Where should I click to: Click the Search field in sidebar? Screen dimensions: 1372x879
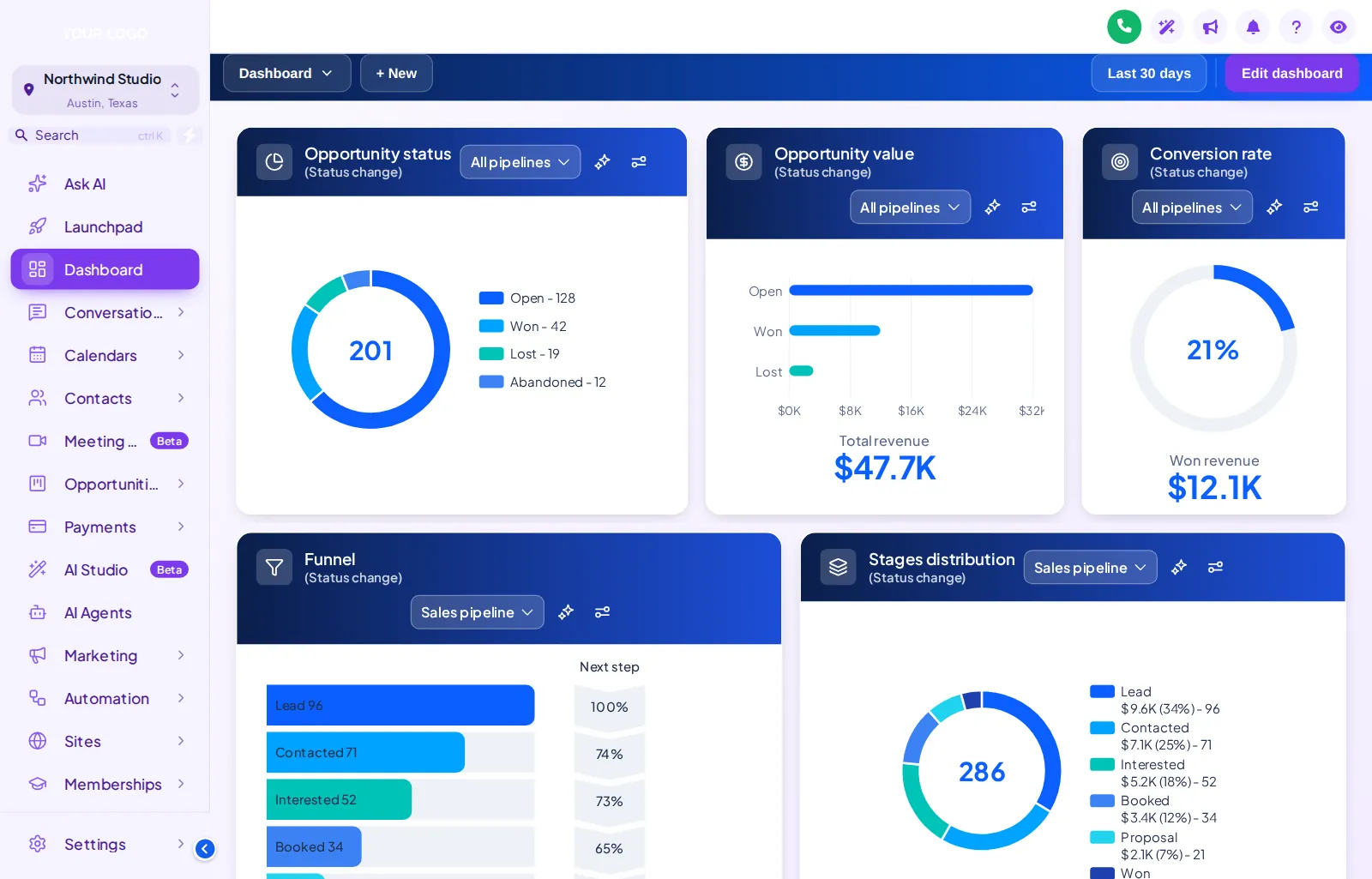90,135
